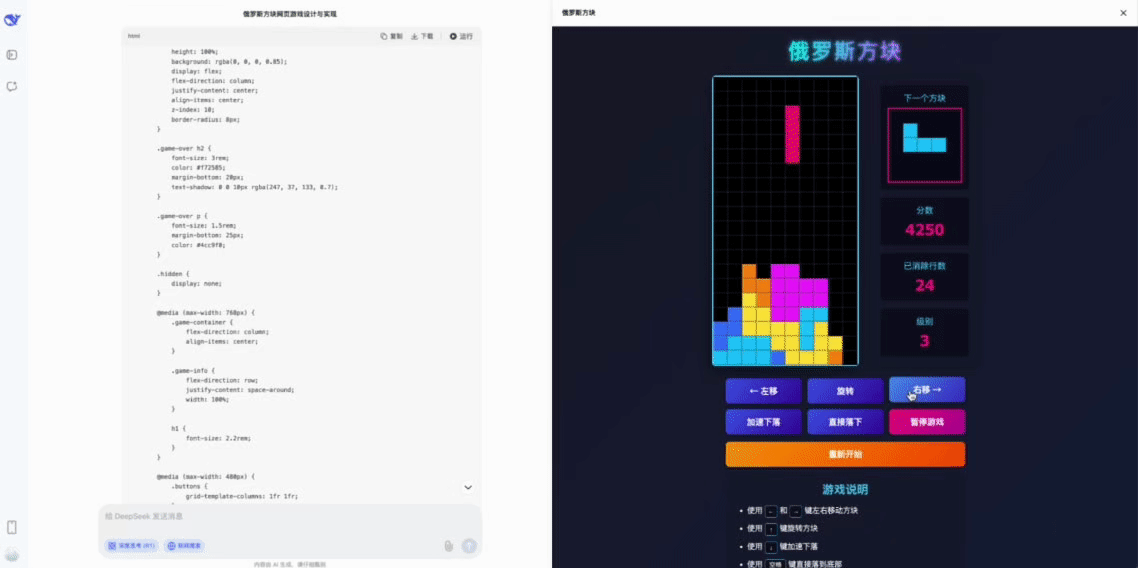Click the ← 左移 move left button
The height and width of the screenshot is (568, 1138).
click(x=764, y=391)
